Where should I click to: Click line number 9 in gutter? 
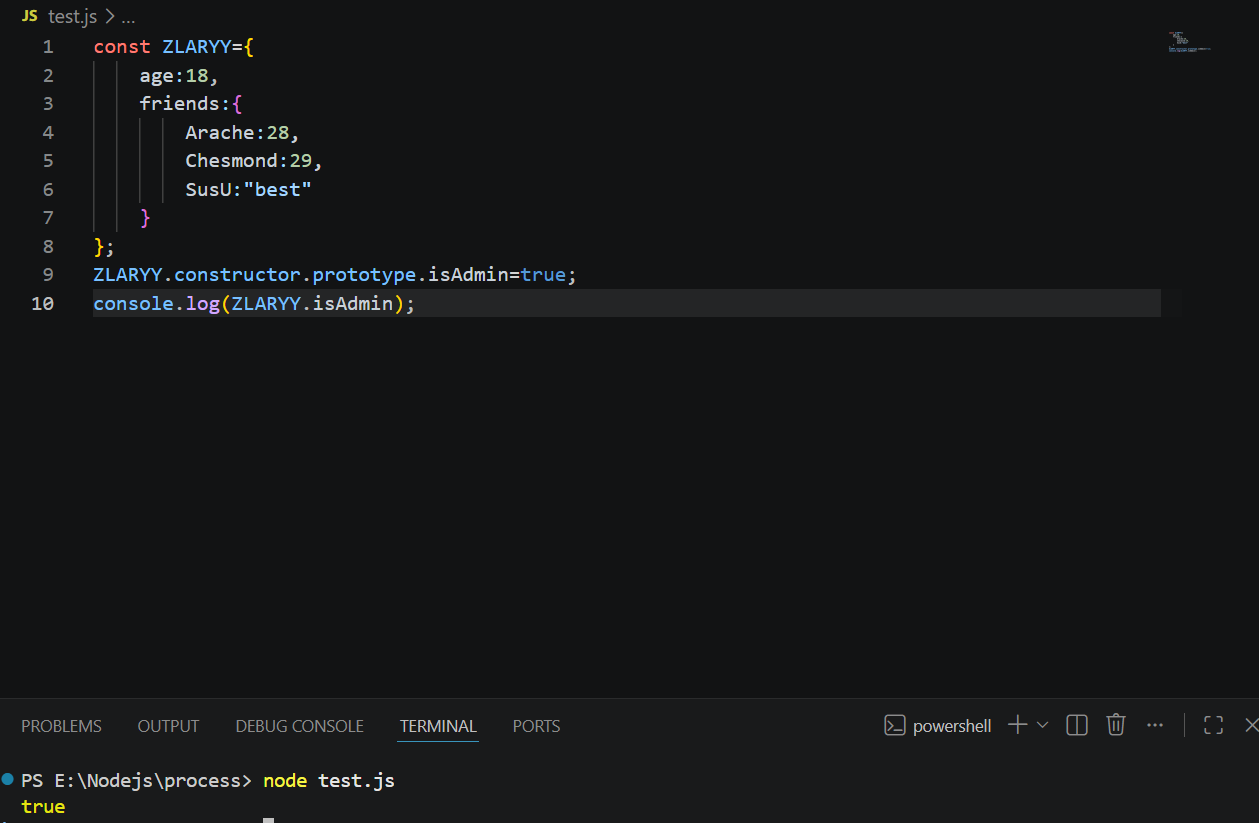coord(48,274)
